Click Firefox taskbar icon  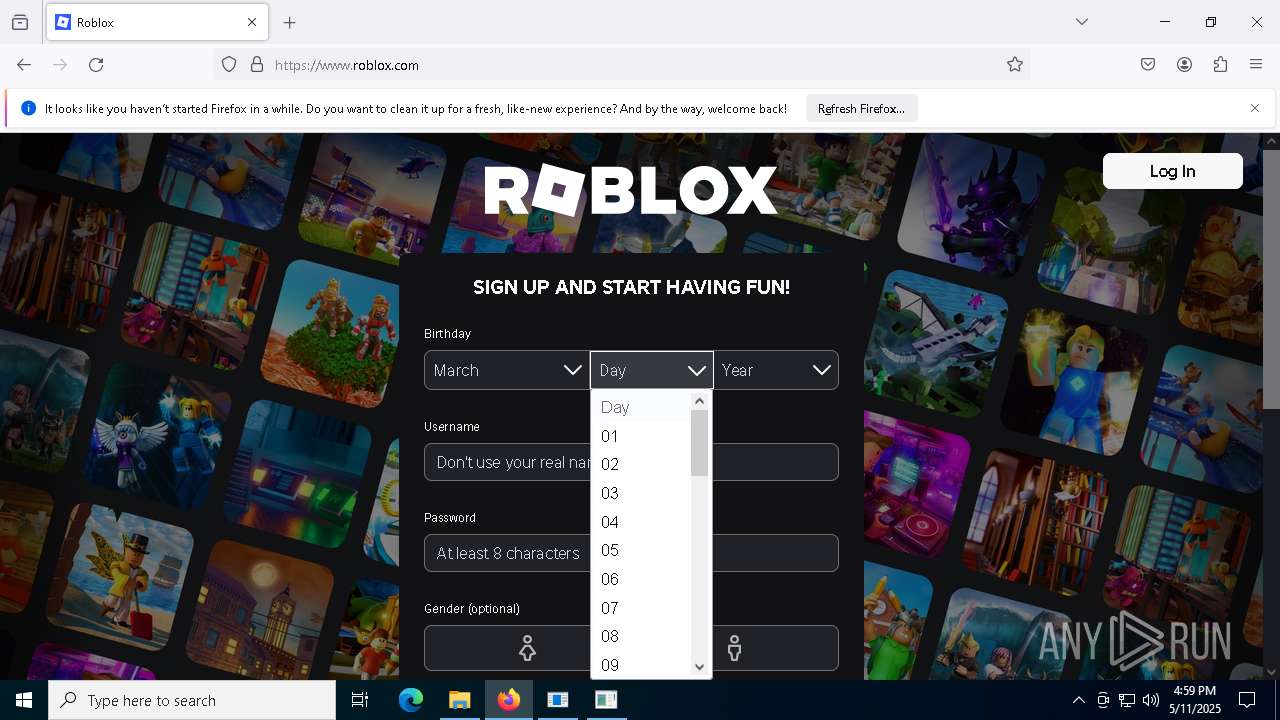coord(509,700)
